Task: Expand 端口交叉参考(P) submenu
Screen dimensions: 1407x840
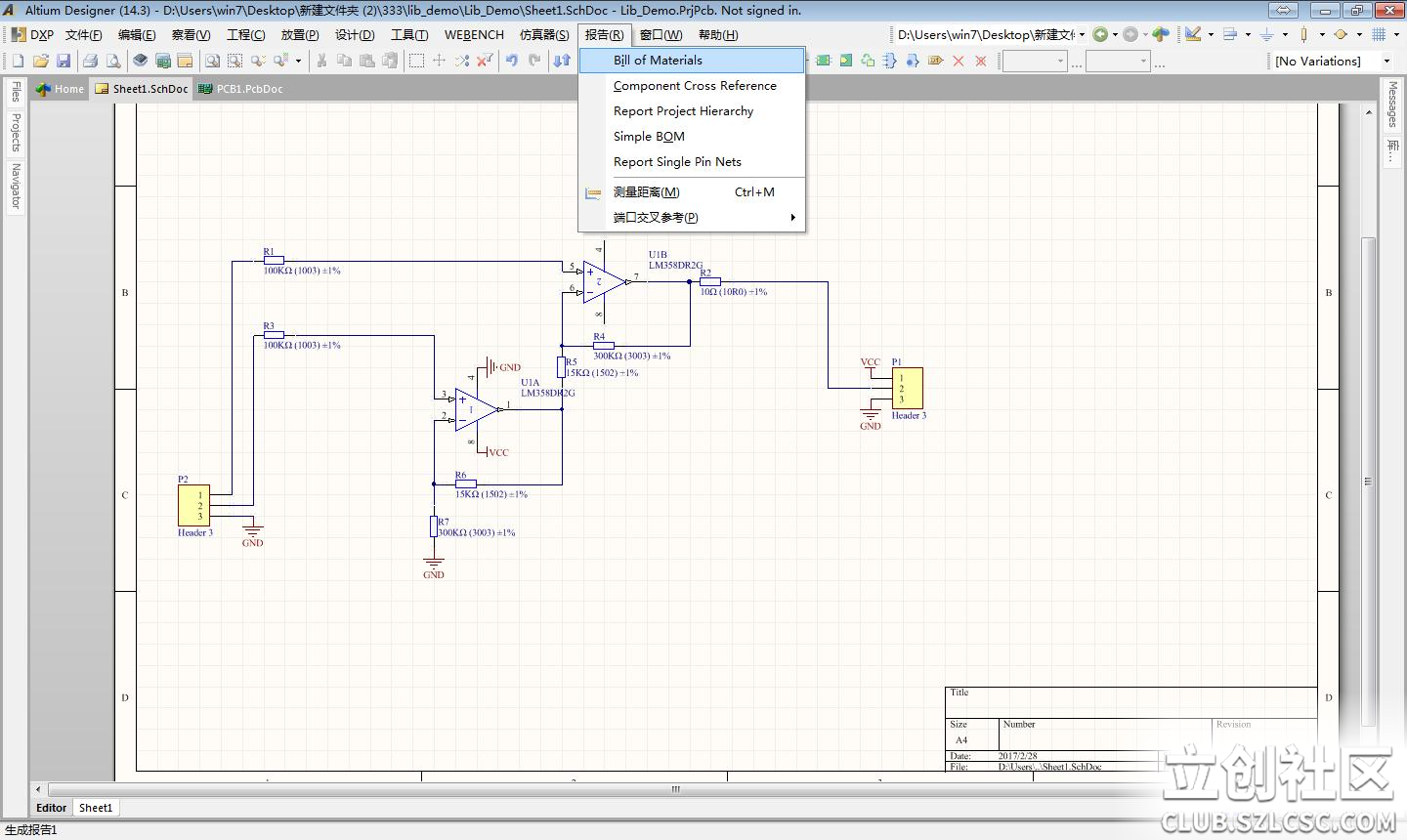Action: 692,218
